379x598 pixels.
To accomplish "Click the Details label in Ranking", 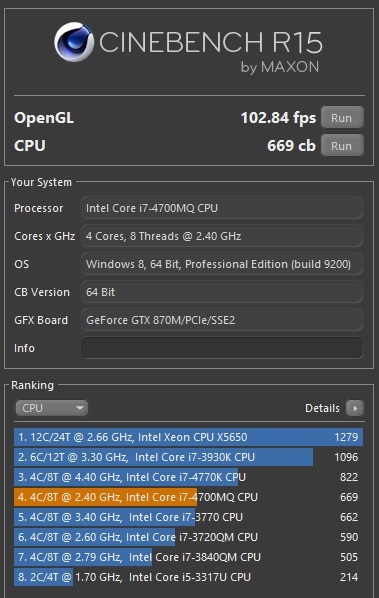I will [x=322, y=408].
